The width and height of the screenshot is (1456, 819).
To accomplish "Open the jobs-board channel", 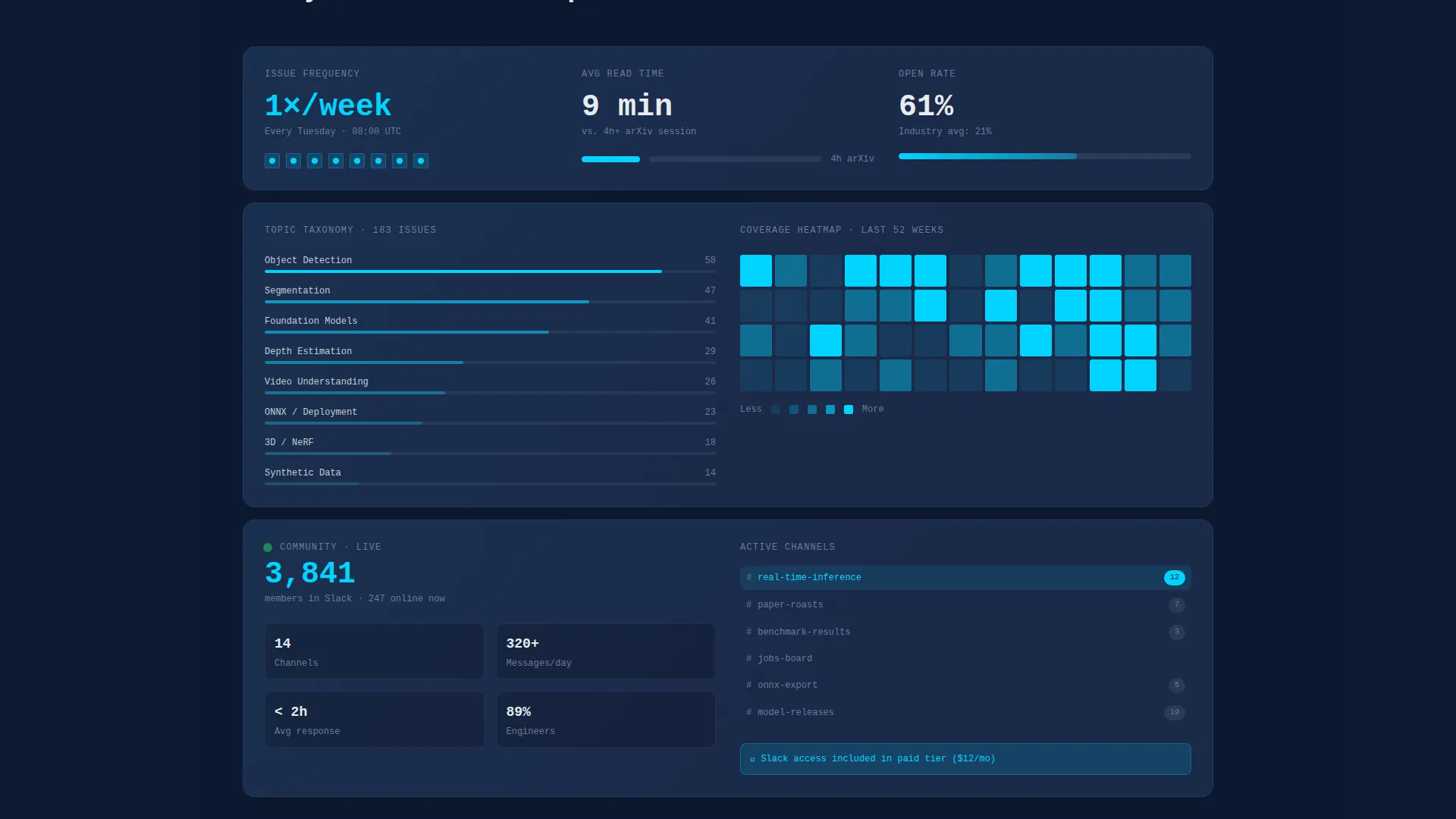I will (x=965, y=659).
